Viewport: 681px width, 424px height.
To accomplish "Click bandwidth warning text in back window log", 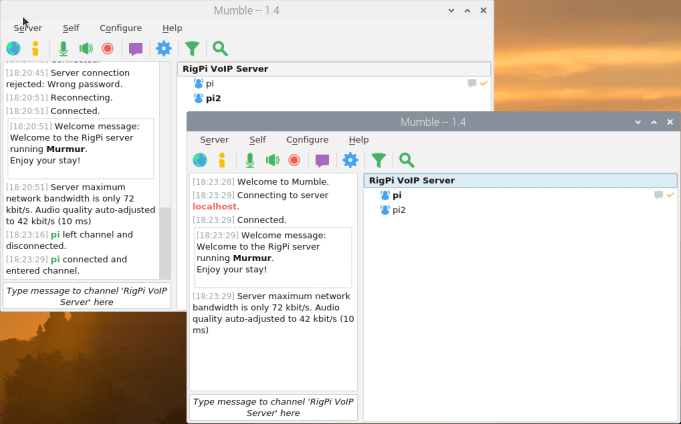I will click(81, 204).
